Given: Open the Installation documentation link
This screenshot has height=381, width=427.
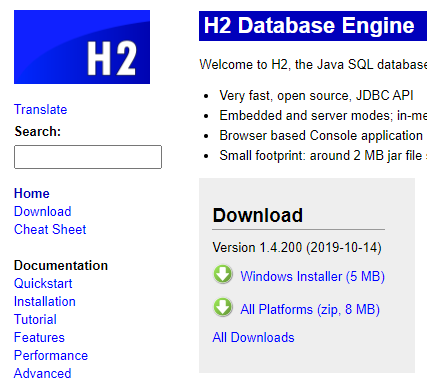Looking at the screenshot, I should [45, 301].
